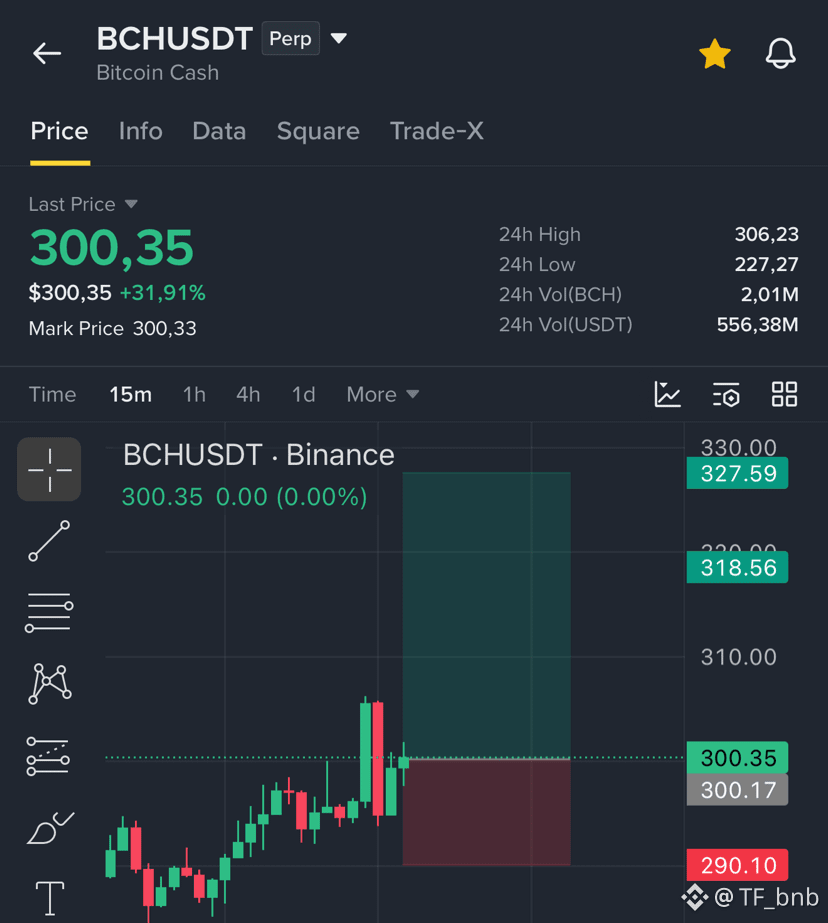Click the 300.17 entry price label
Screen dimensions: 828x923
737,790
